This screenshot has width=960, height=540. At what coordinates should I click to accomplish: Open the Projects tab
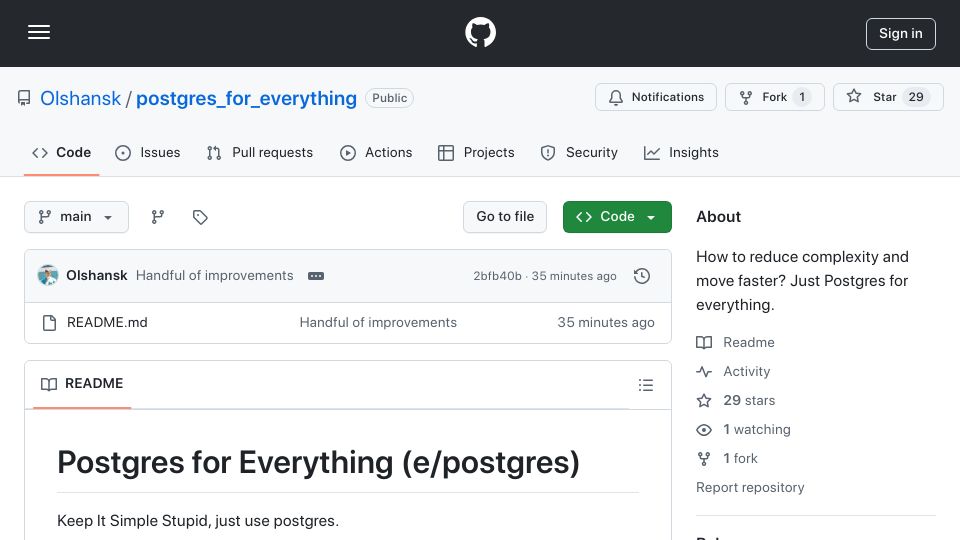click(476, 152)
